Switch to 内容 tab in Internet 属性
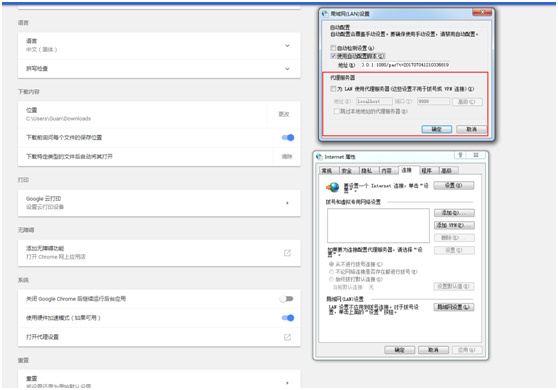Screen dimensions: 558x390 (387, 170)
